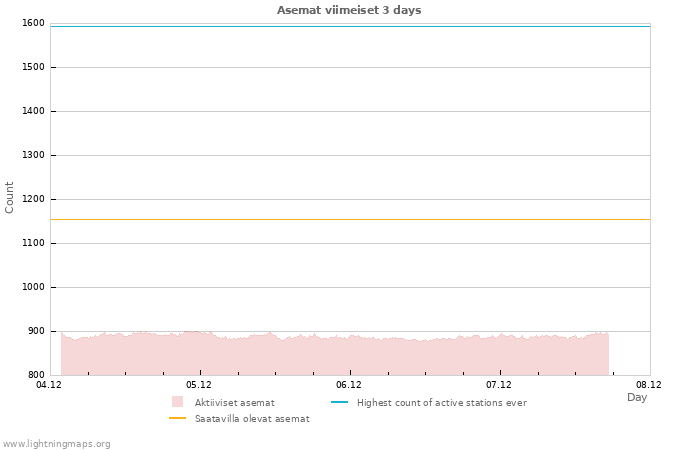
Task: Click the Count y-axis title
Action: pos(10,197)
